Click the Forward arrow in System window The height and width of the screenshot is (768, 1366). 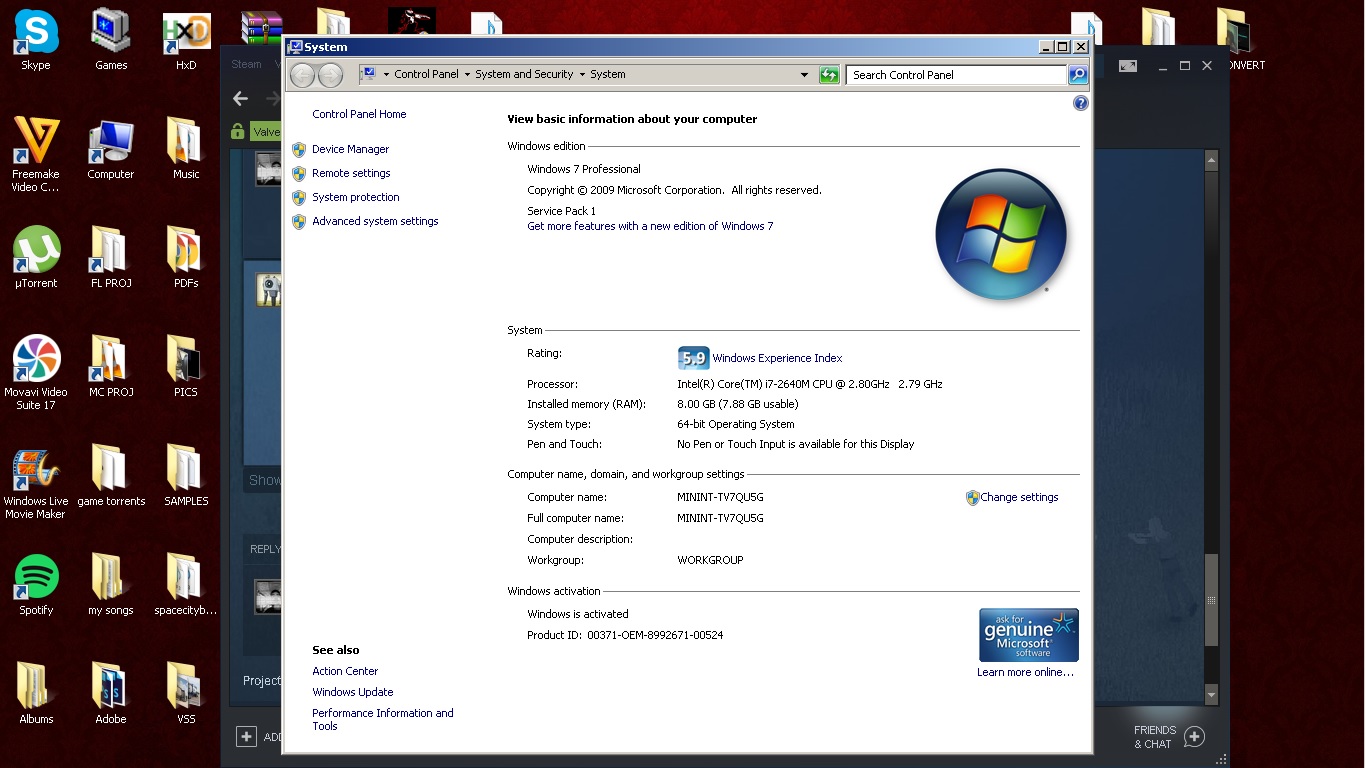pyautogui.click(x=330, y=75)
